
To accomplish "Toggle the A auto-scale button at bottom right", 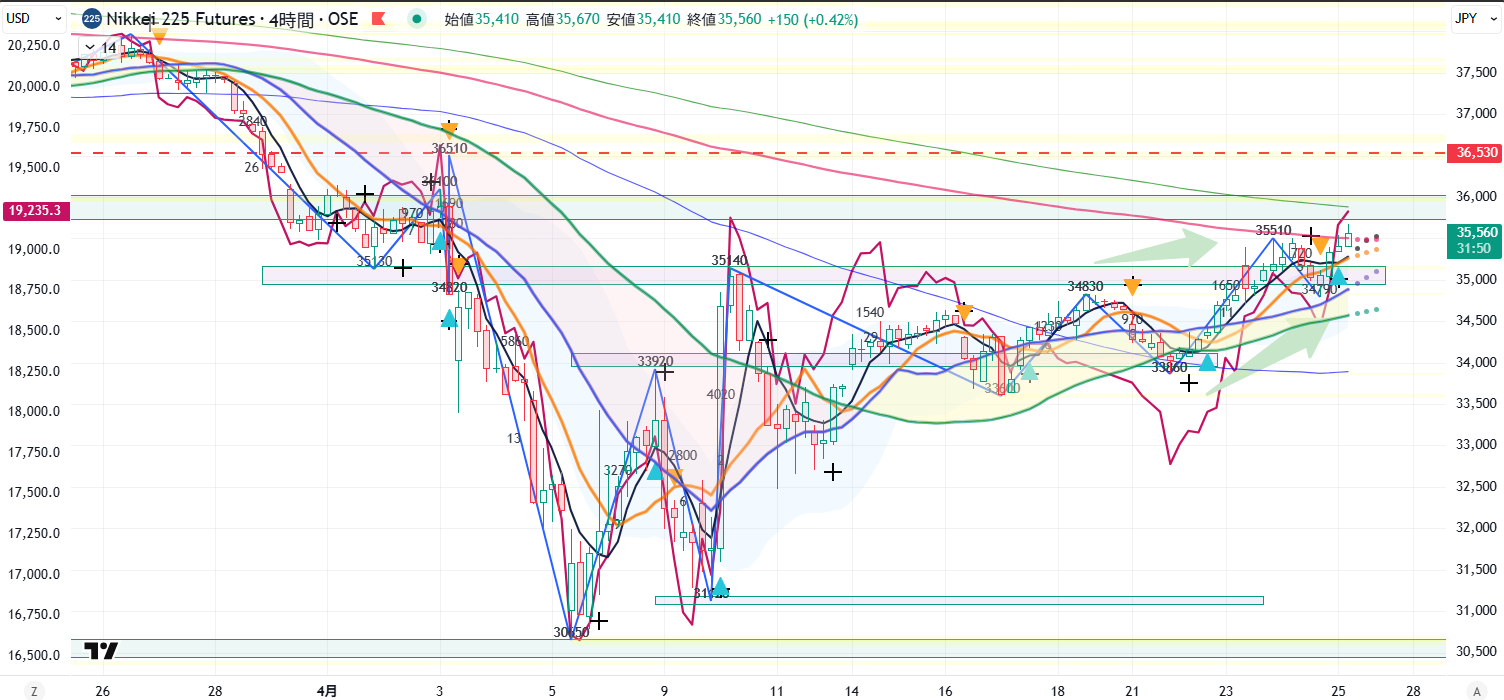I will click(x=1476, y=690).
